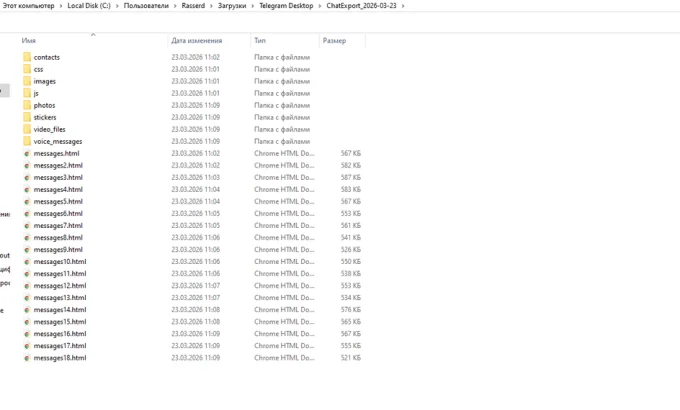Image resolution: width=680 pixels, height=410 pixels.
Task: Click the 576 КБ size value
Action: pyautogui.click(x=350, y=310)
